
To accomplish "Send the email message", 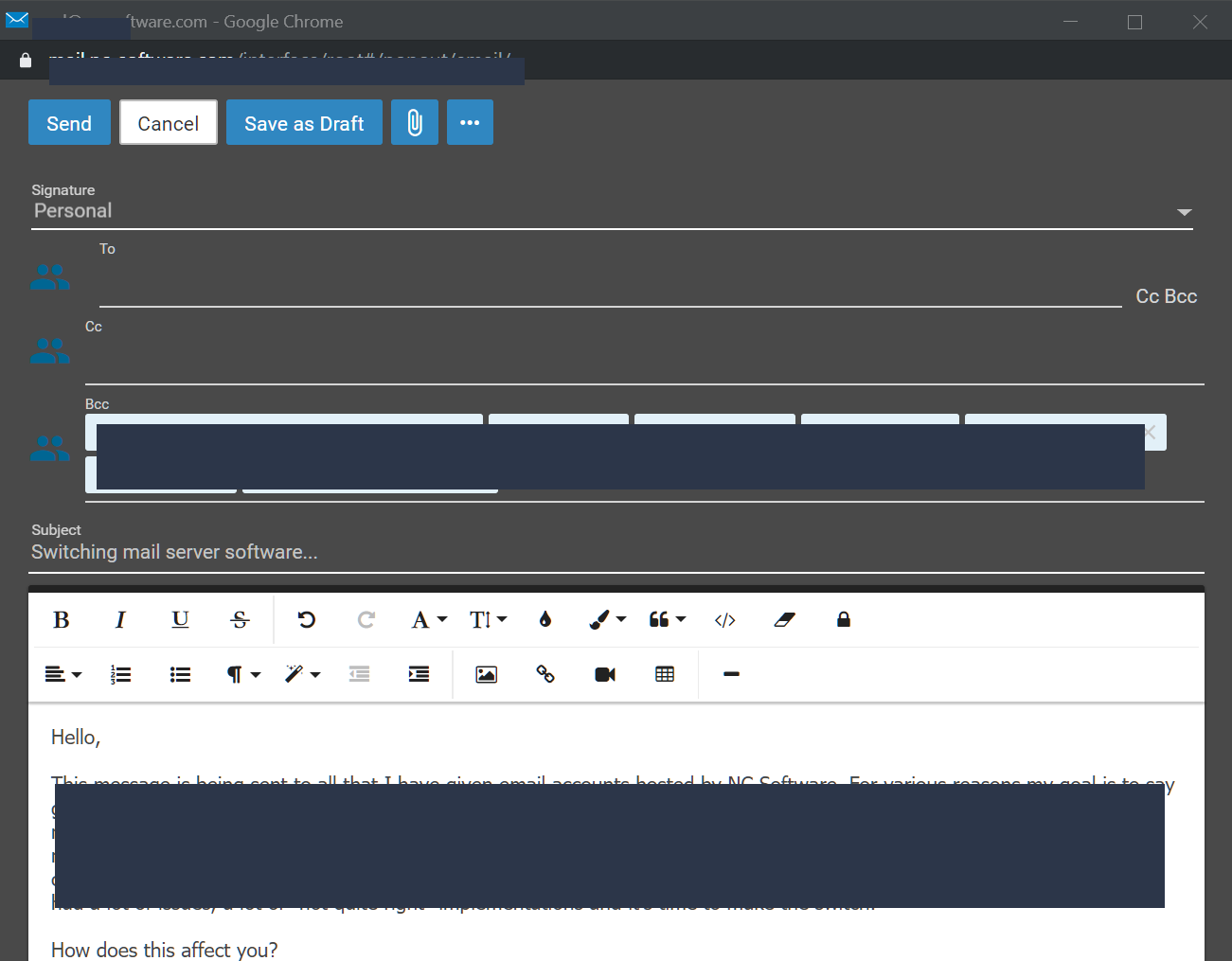I will pos(69,123).
